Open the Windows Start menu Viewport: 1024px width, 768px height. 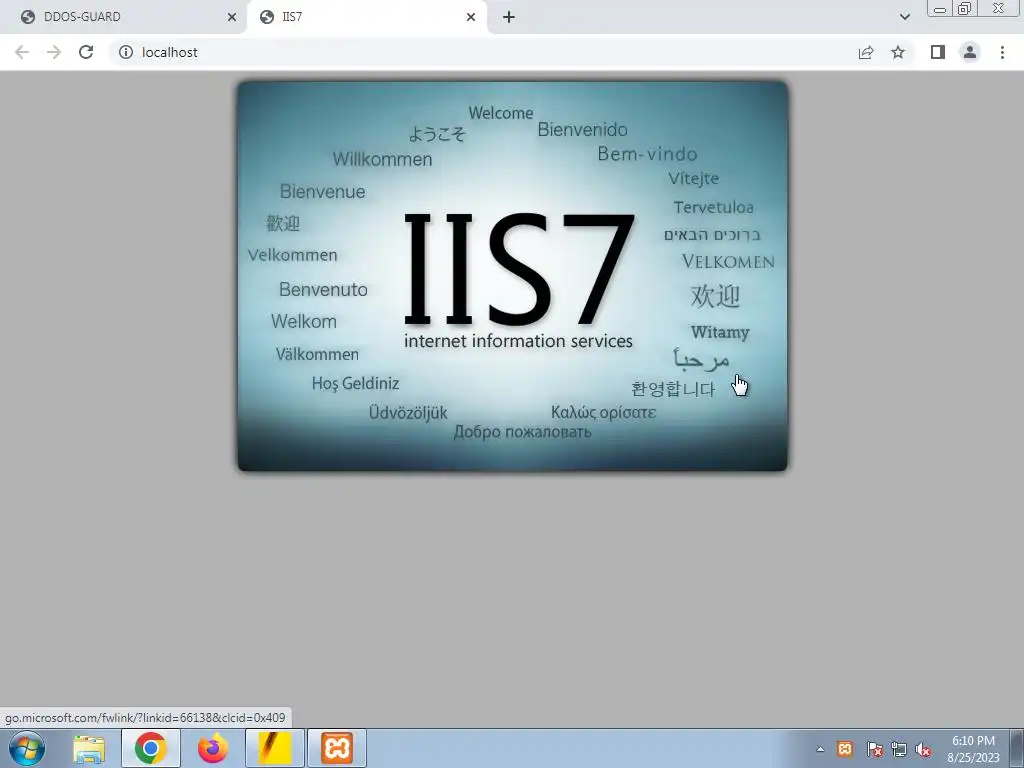pos(26,748)
